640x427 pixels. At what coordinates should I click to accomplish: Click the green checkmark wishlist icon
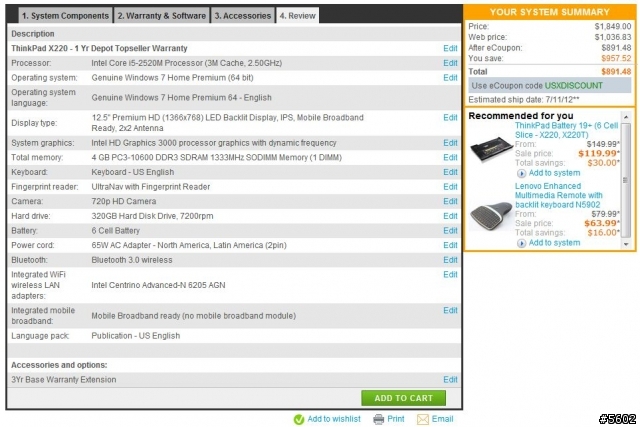pos(299,419)
